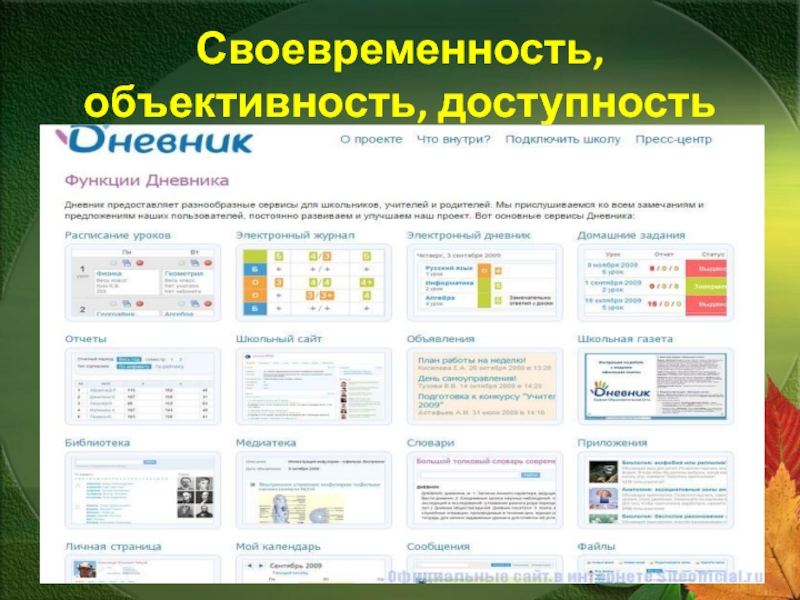Screen dimensions: 800x600
Task: Open the О проекте page
Action: [371, 139]
